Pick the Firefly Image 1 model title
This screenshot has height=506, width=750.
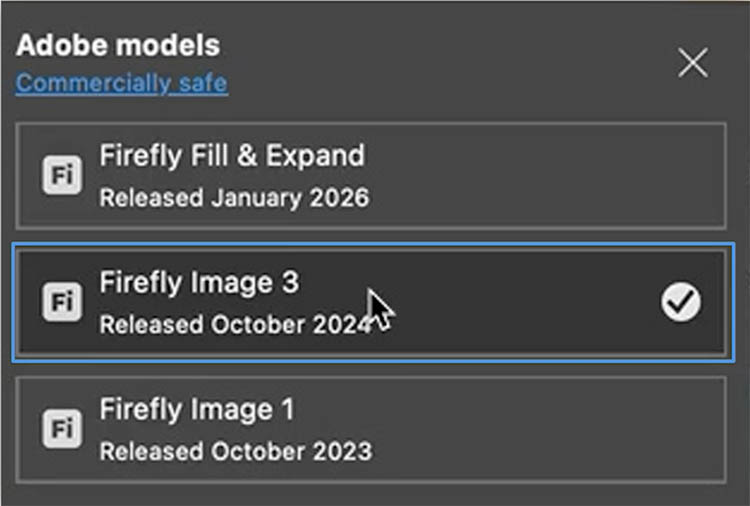(x=198, y=410)
